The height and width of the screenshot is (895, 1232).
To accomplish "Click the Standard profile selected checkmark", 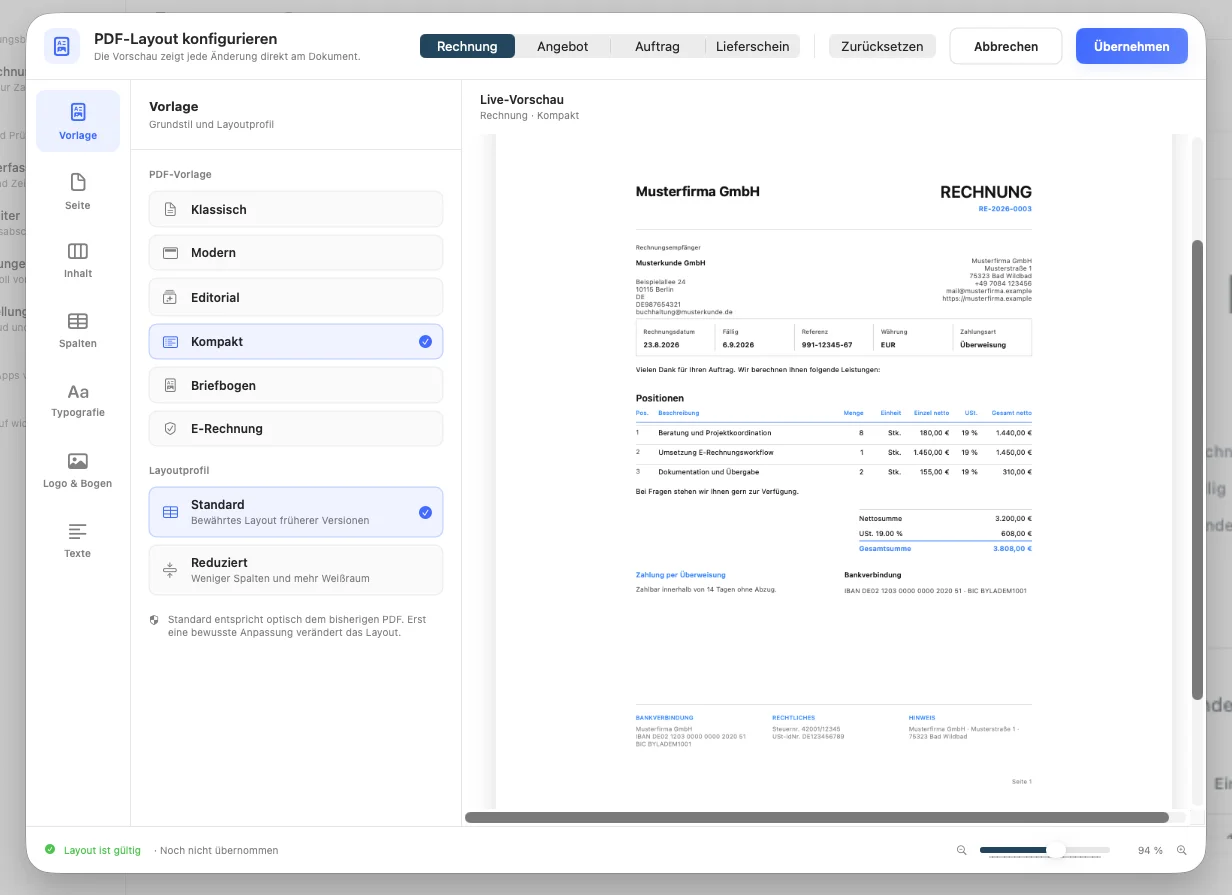I will 425,513.
